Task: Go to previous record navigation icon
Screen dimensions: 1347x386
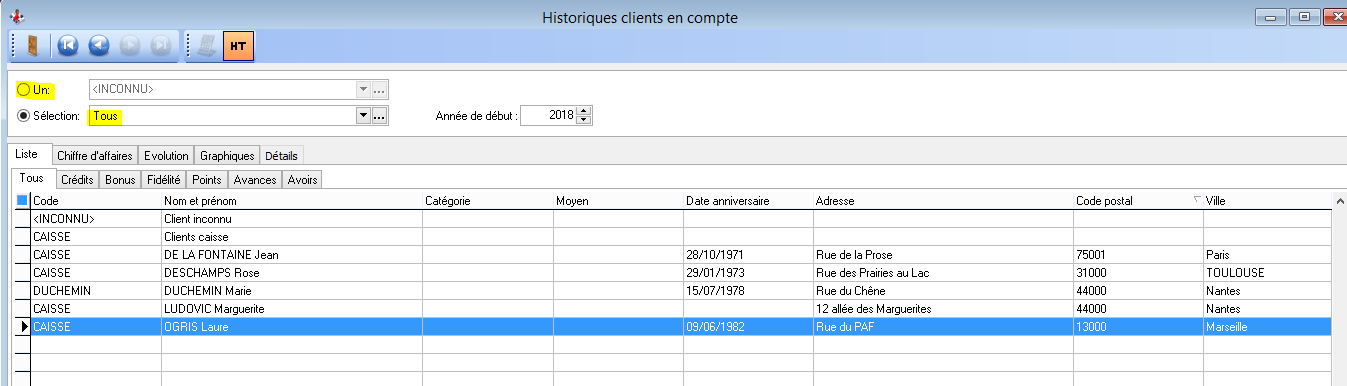Action: click(99, 46)
